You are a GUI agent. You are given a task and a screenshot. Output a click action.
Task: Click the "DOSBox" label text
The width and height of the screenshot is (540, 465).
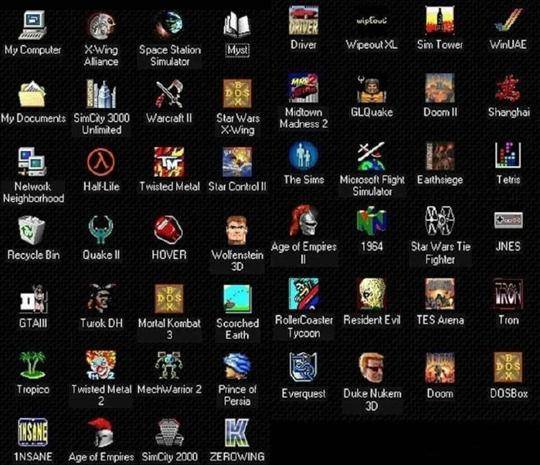(509, 393)
